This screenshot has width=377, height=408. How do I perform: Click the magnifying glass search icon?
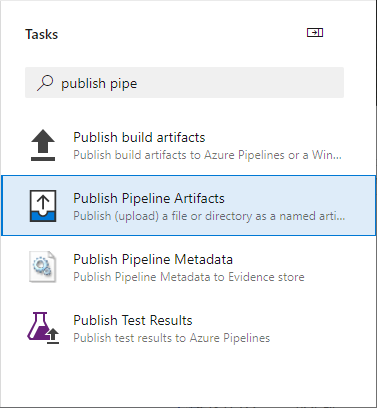click(45, 83)
